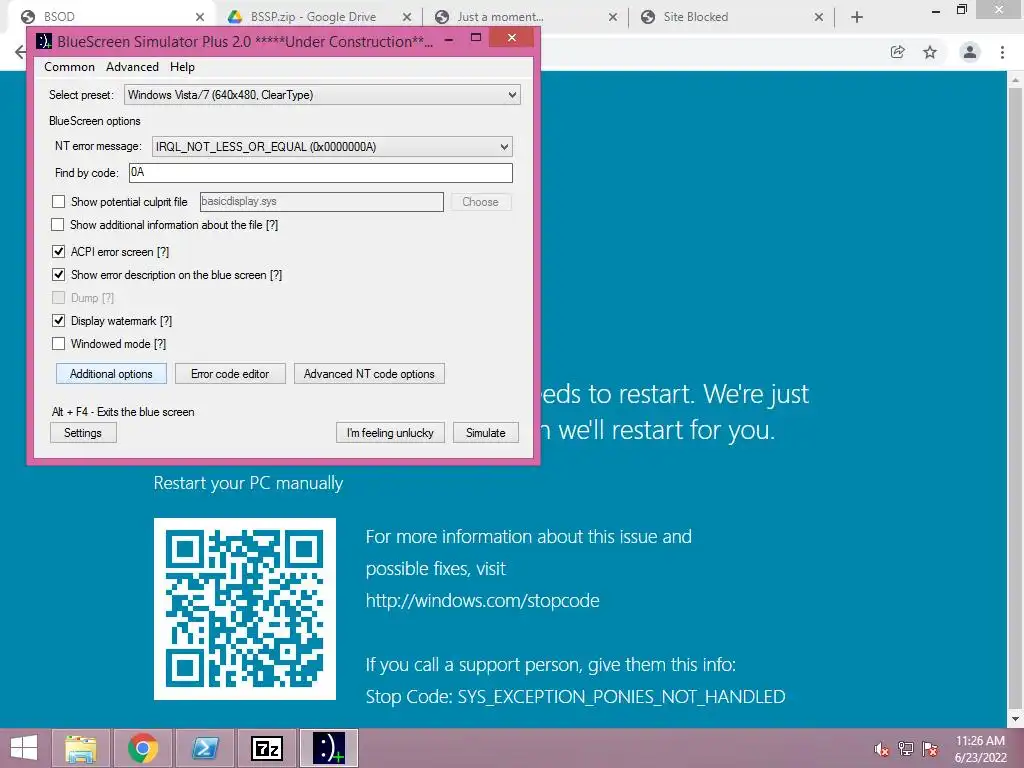Screen dimensions: 1024x768
Task: Close the BSSP.zip Google Drive tab
Action: tap(407, 17)
